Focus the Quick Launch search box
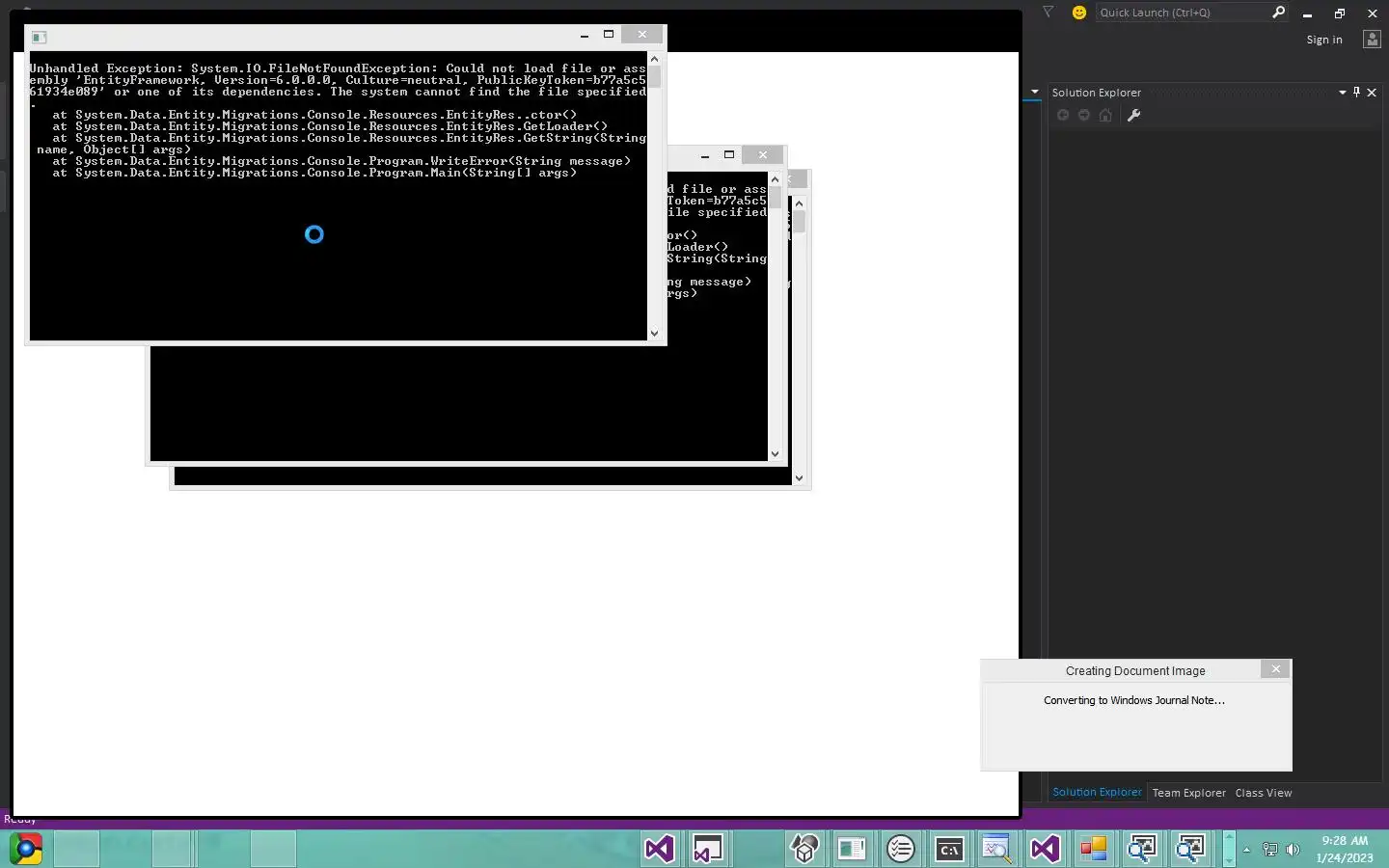The width and height of the screenshot is (1389, 868). coord(1183,13)
